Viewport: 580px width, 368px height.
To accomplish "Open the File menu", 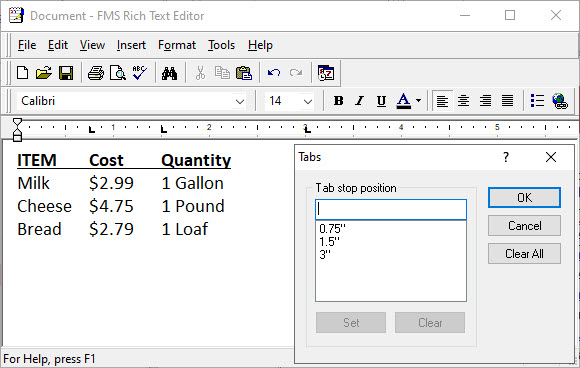I will point(27,45).
